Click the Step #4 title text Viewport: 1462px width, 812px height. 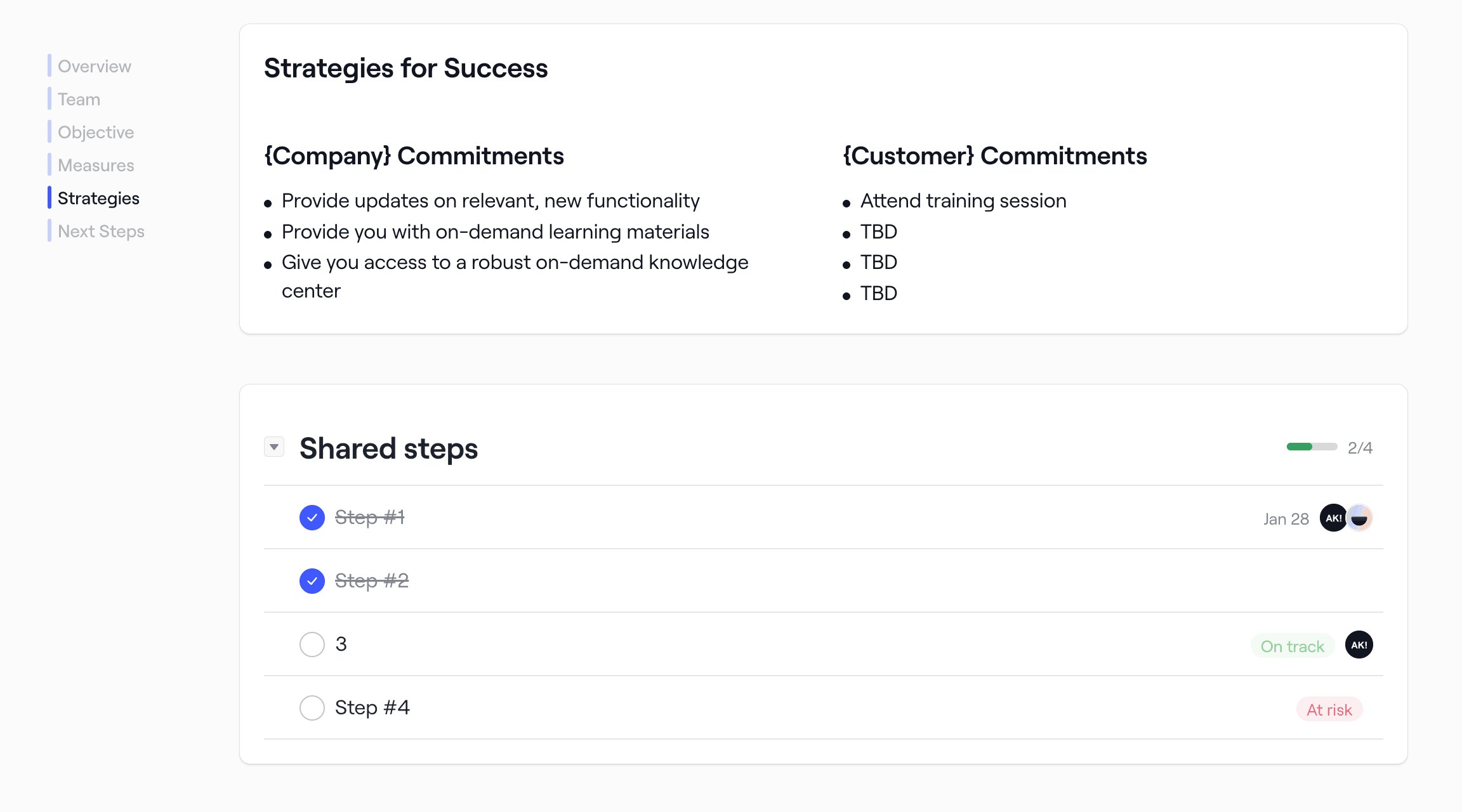pyautogui.click(x=372, y=707)
